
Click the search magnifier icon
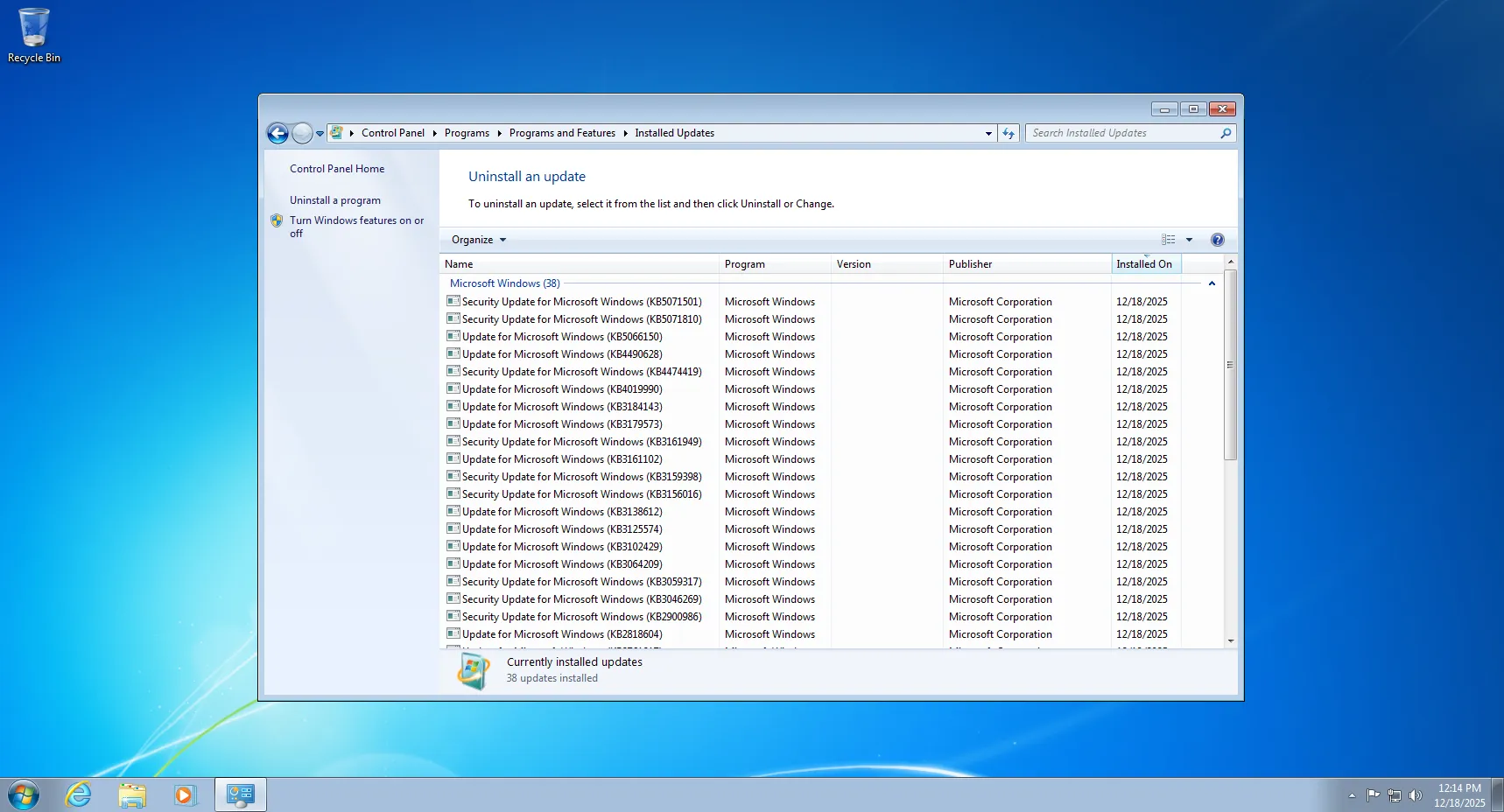[x=1226, y=133]
